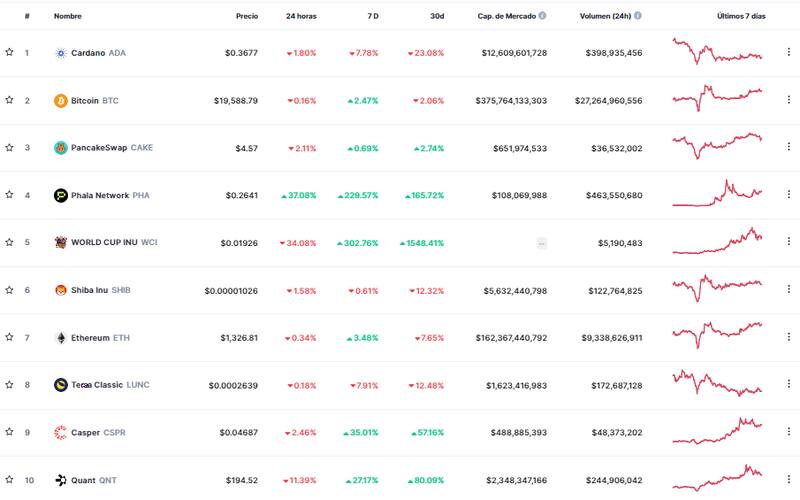
Task: Click the Cardano coin logo icon
Action: 60,53
